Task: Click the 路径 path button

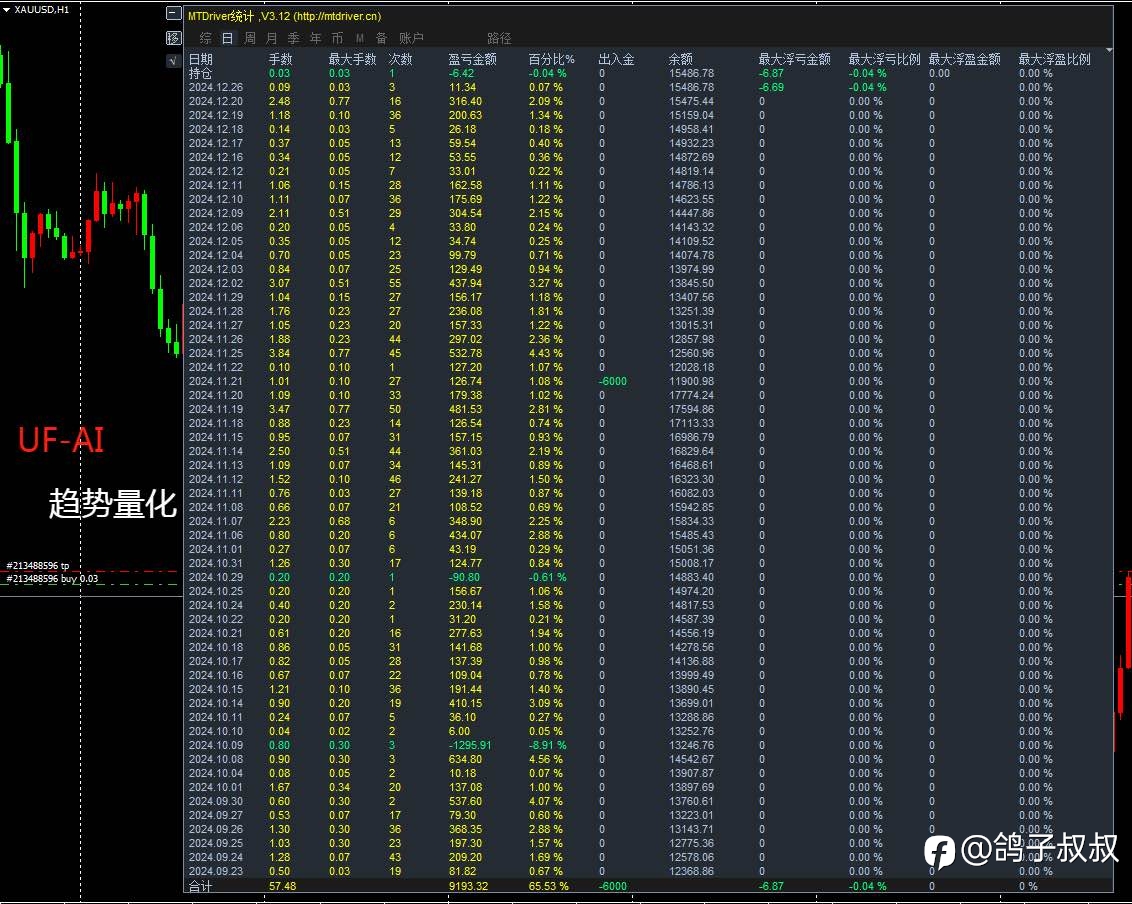Action: 499,38
